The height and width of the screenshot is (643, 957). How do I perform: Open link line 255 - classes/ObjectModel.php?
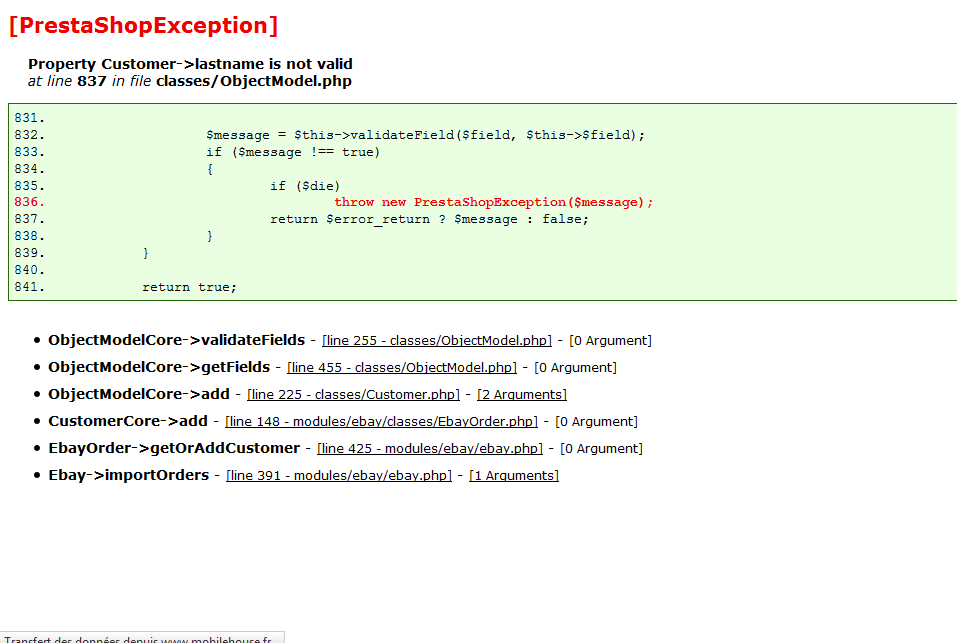tap(436, 340)
